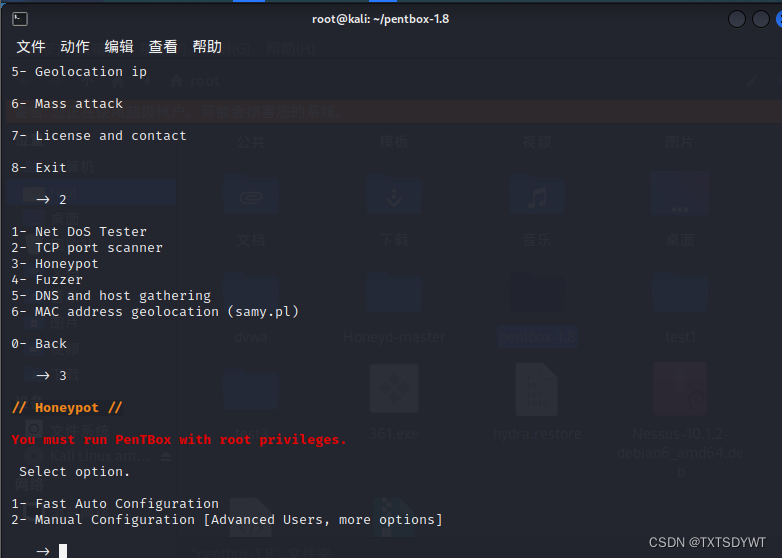
Task: Select the 361.exe file in file manager
Action: coord(394,402)
